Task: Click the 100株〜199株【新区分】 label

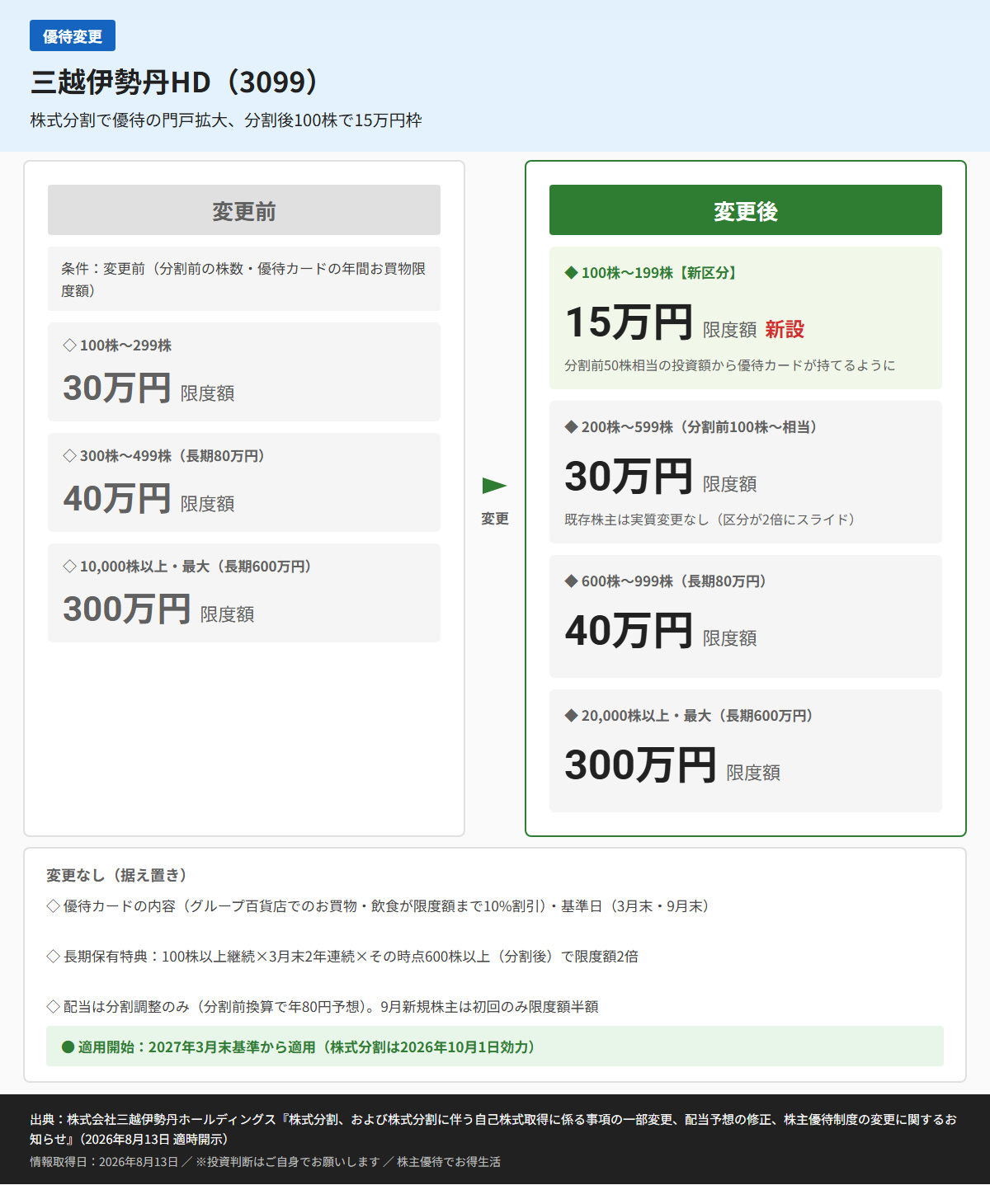Action: pyautogui.click(x=653, y=273)
